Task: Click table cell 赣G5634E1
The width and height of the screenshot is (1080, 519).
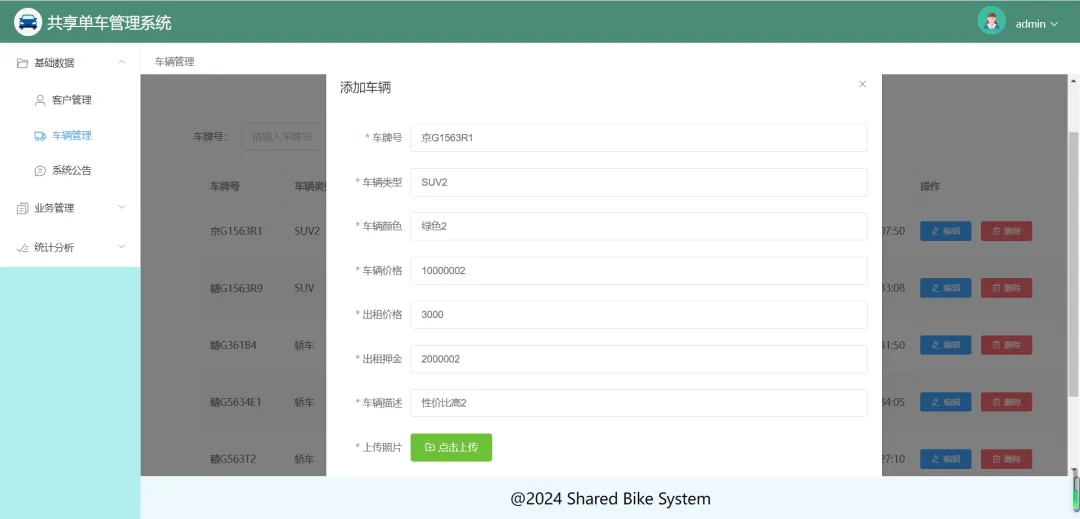Action: pos(236,402)
